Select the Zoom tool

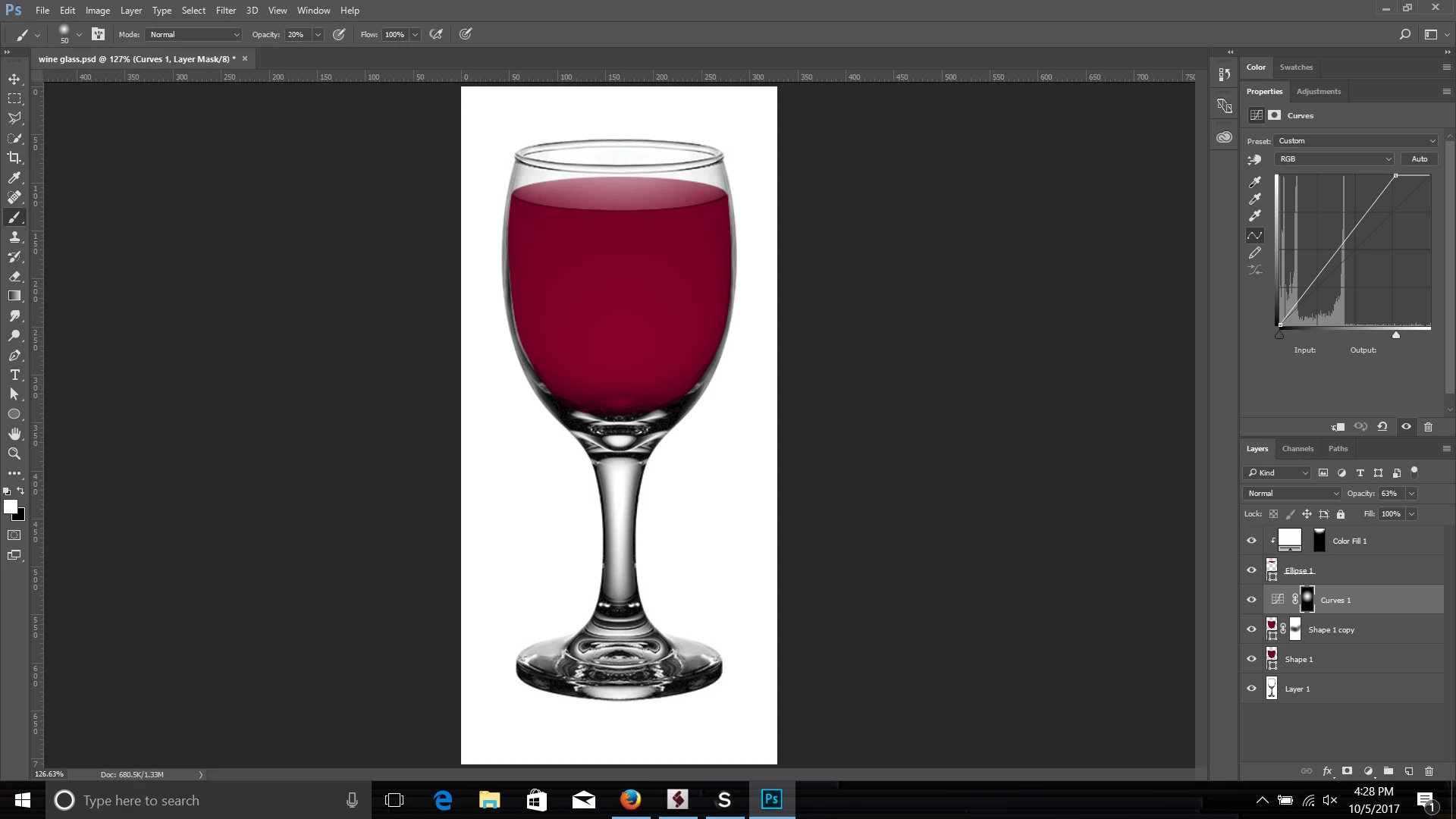pos(14,453)
